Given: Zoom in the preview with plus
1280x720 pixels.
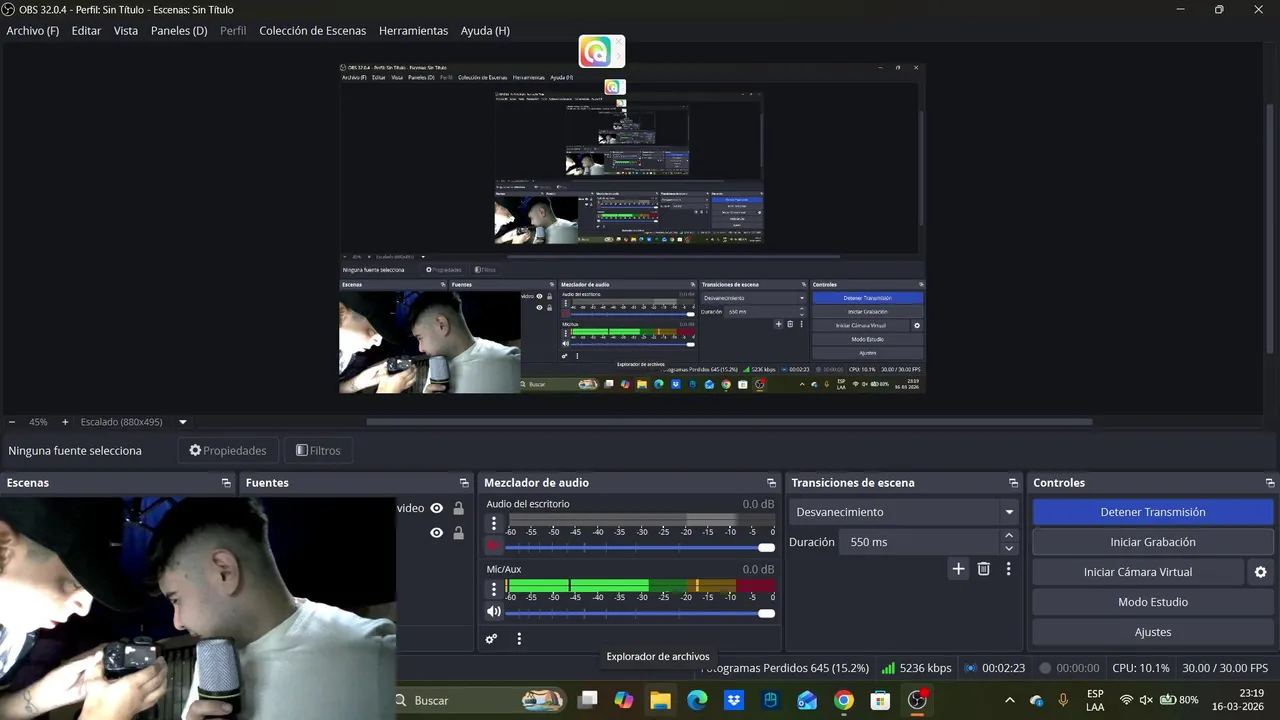Looking at the screenshot, I should 65,422.
